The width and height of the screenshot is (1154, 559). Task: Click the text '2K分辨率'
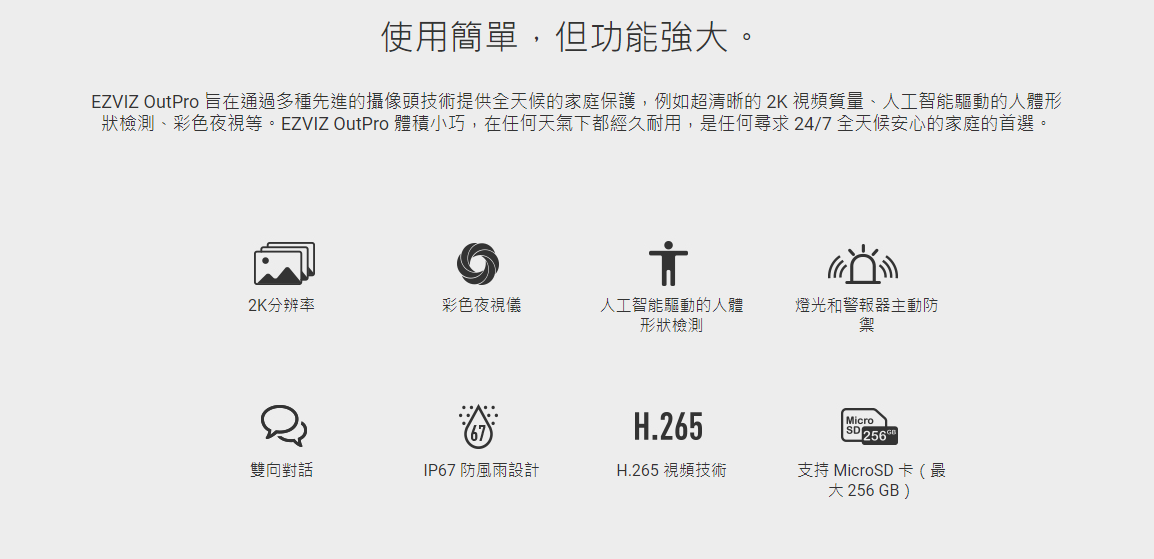pos(281,305)
